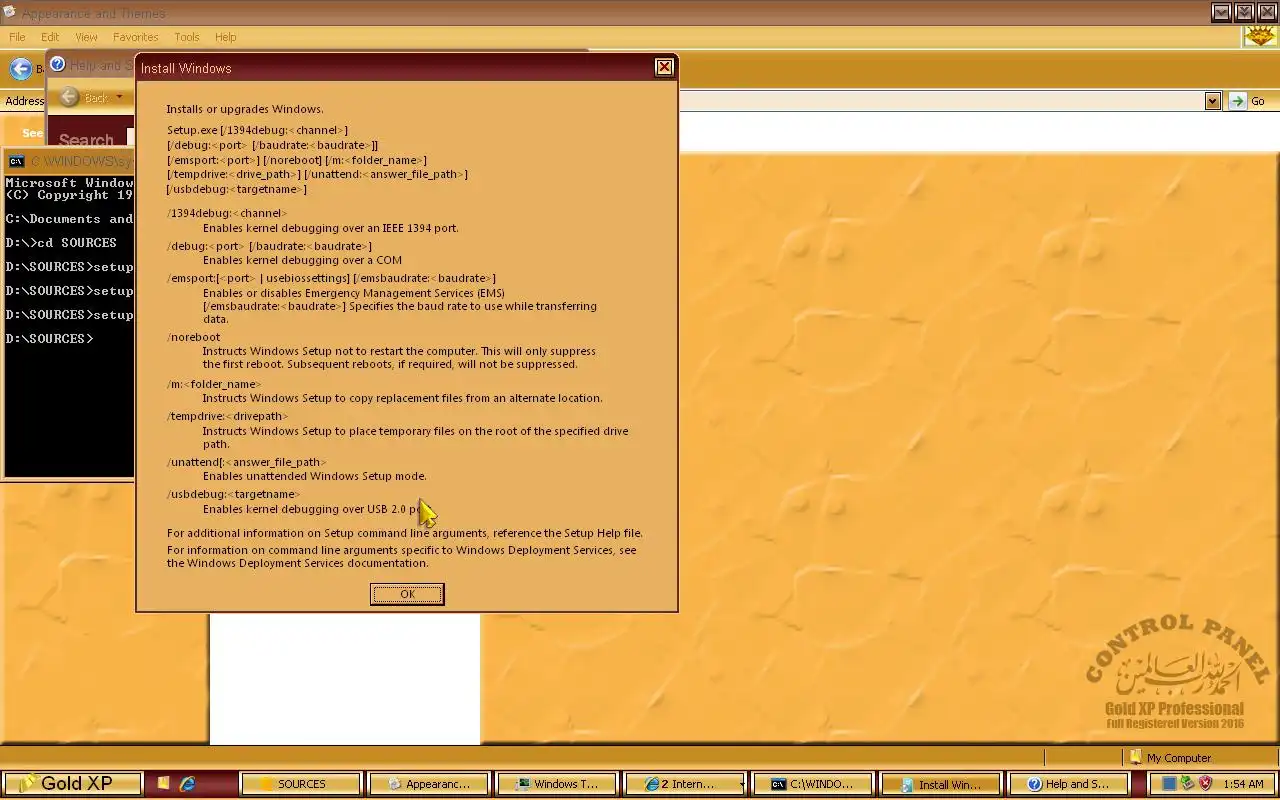Open the Edit menu
Viewport: 1280px width, 800px height.
[x=50, y=37]
